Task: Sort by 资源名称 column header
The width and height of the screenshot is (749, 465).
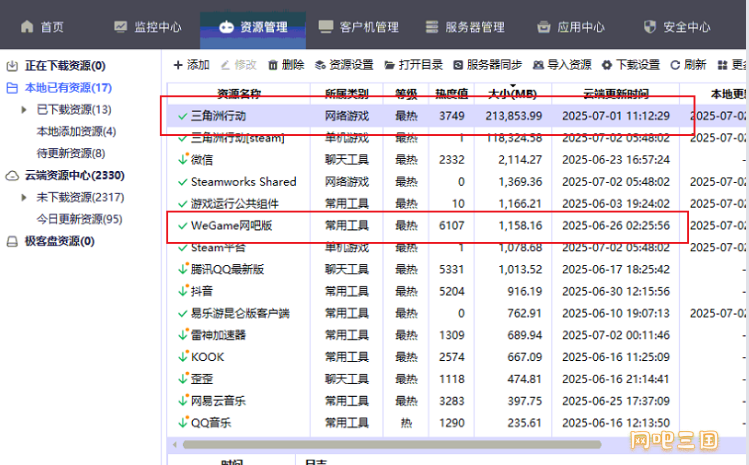Action: pyautogui.click(x=239, y=94)
